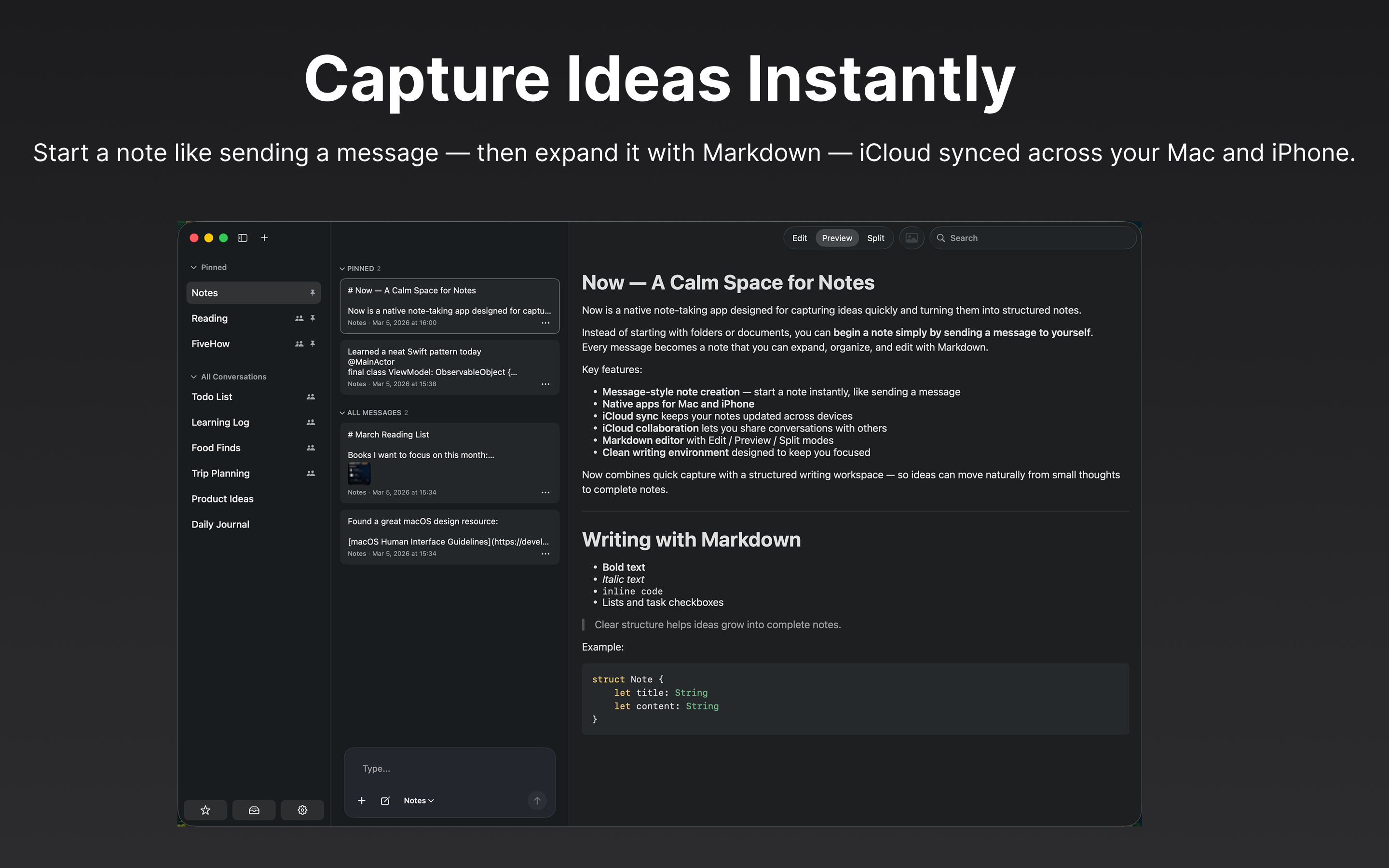Click the attachment plus icon below Type field
1389x868 pixels.
pos(362,801)
